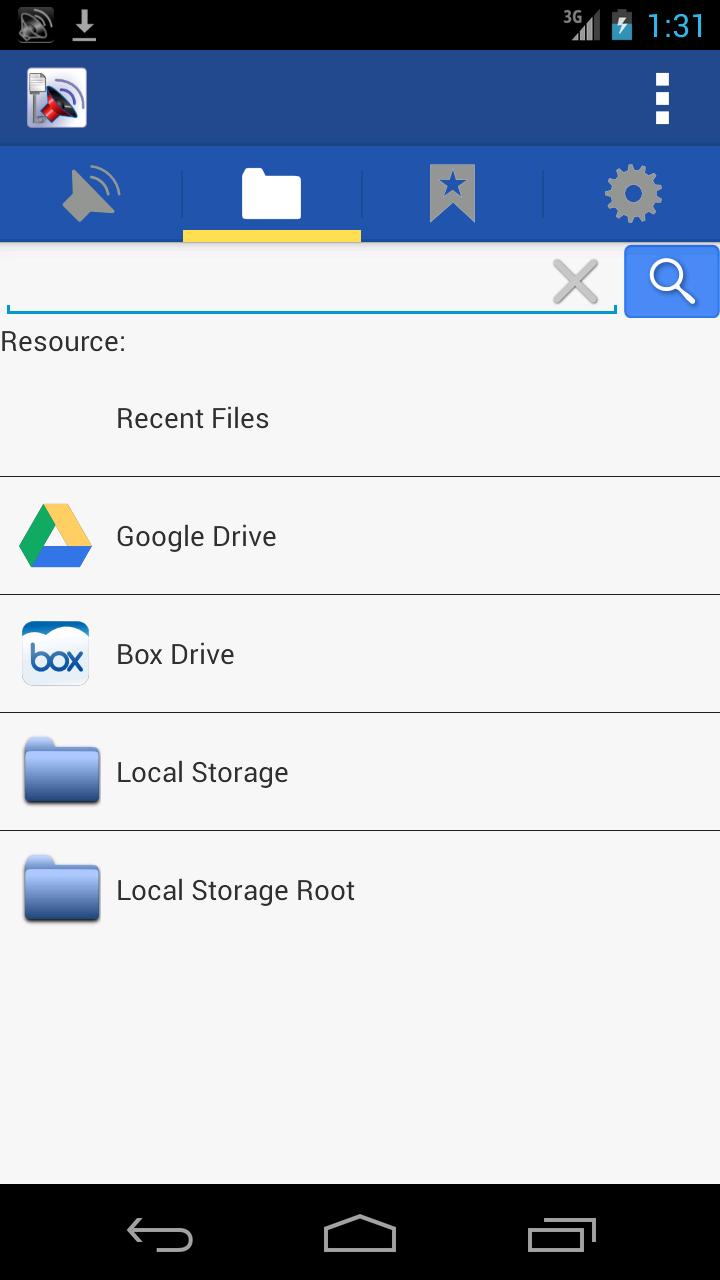Browse the Local Storage entry
The image size is (720, 1280).
(203, 772)
